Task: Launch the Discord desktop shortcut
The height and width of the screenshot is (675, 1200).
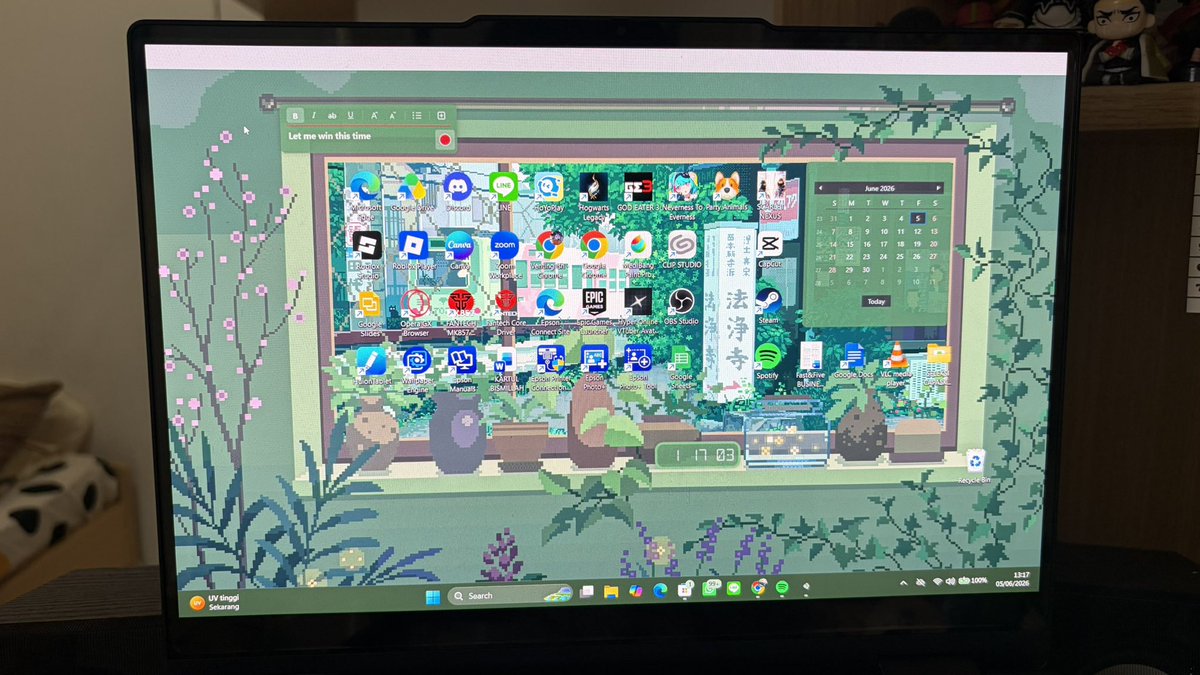Action: tap(458, 192)
